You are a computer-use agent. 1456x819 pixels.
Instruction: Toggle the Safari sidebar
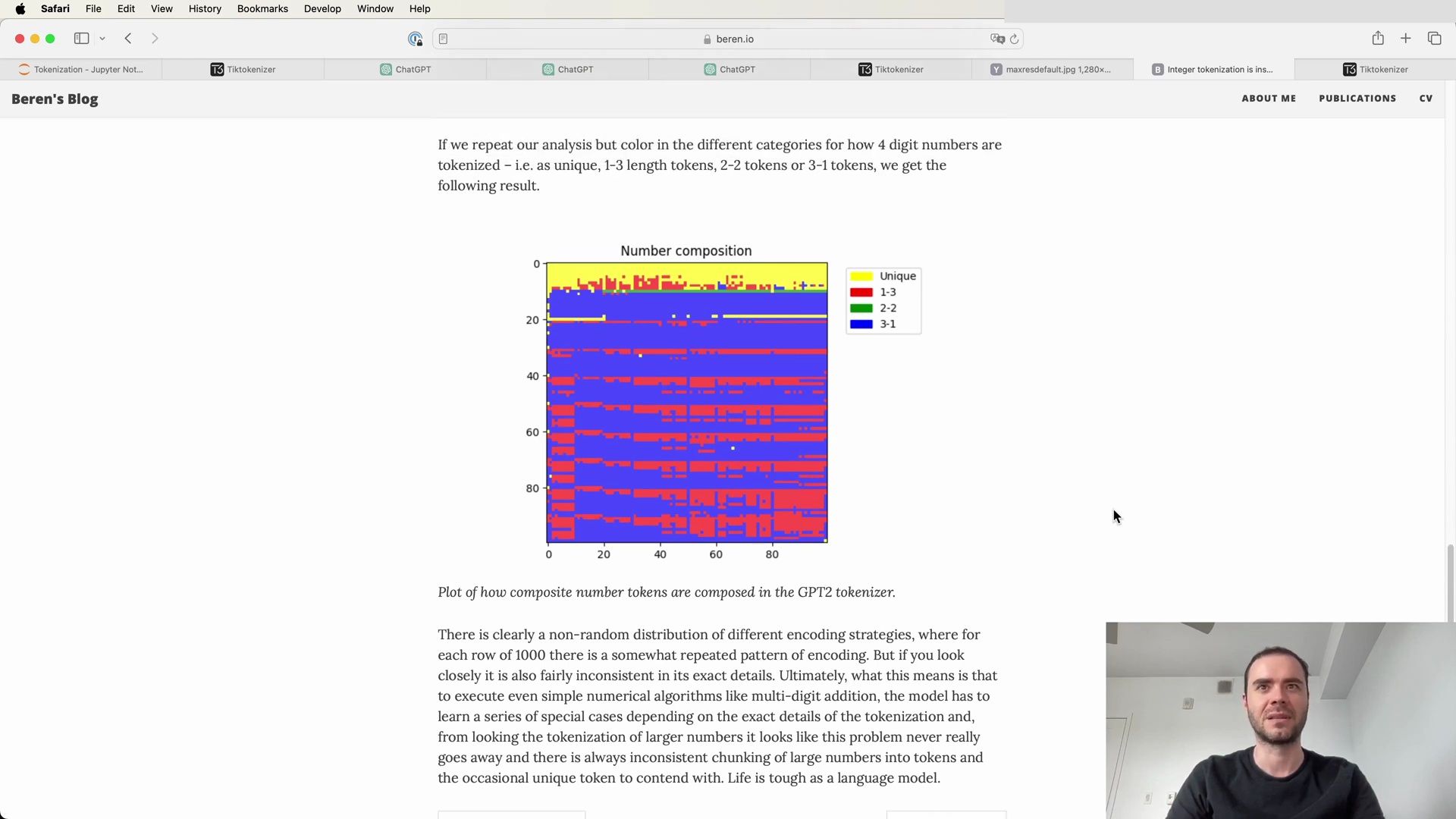point(81,39)
